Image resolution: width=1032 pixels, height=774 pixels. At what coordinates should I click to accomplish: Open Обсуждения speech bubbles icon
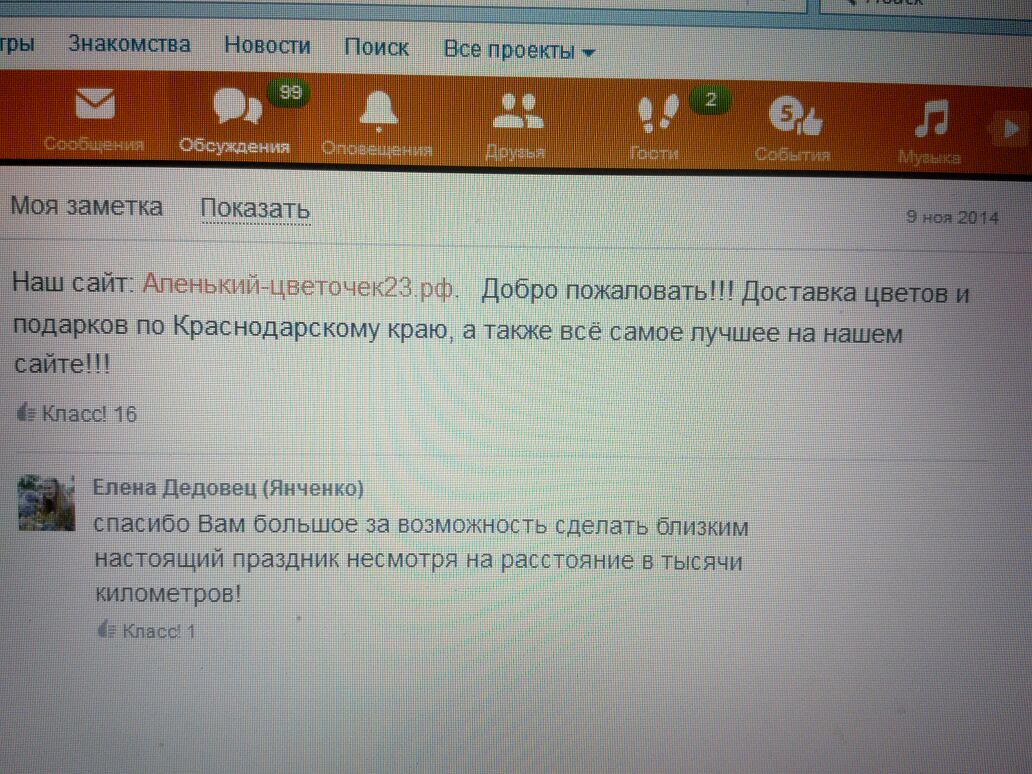coord(236,108)
